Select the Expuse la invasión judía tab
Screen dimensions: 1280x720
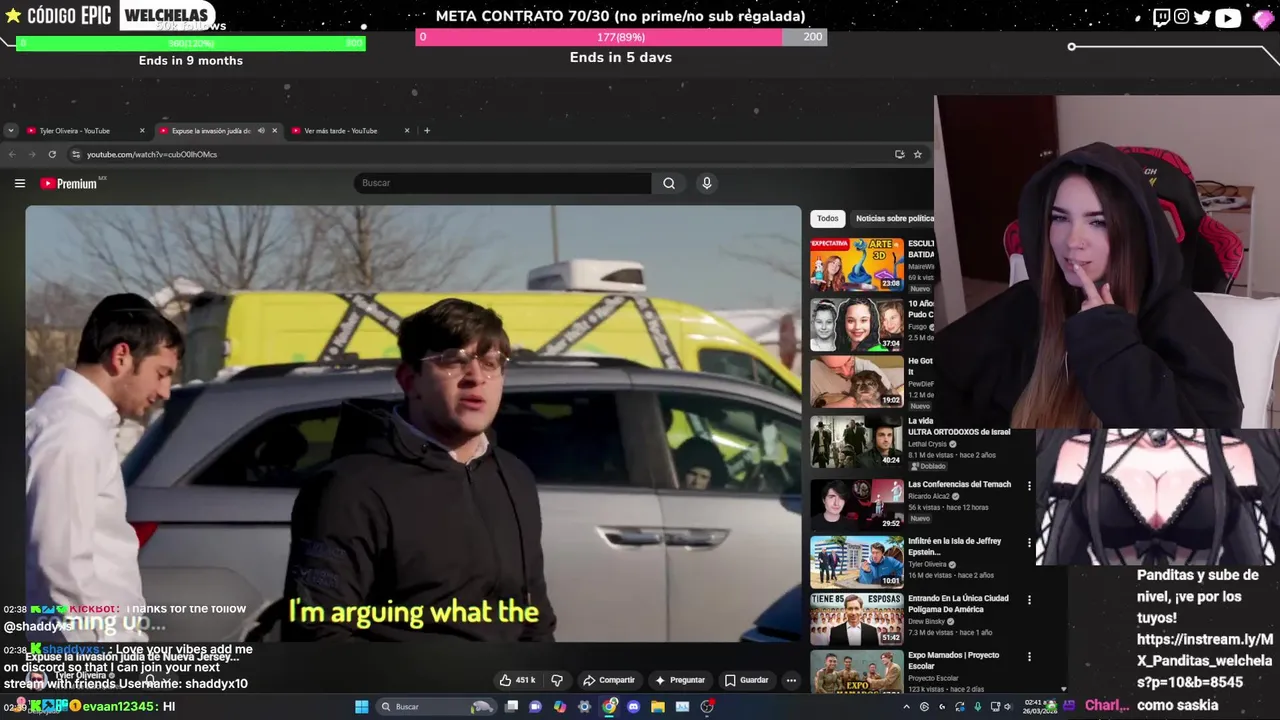pyautogui.click(x=210, y=130)
